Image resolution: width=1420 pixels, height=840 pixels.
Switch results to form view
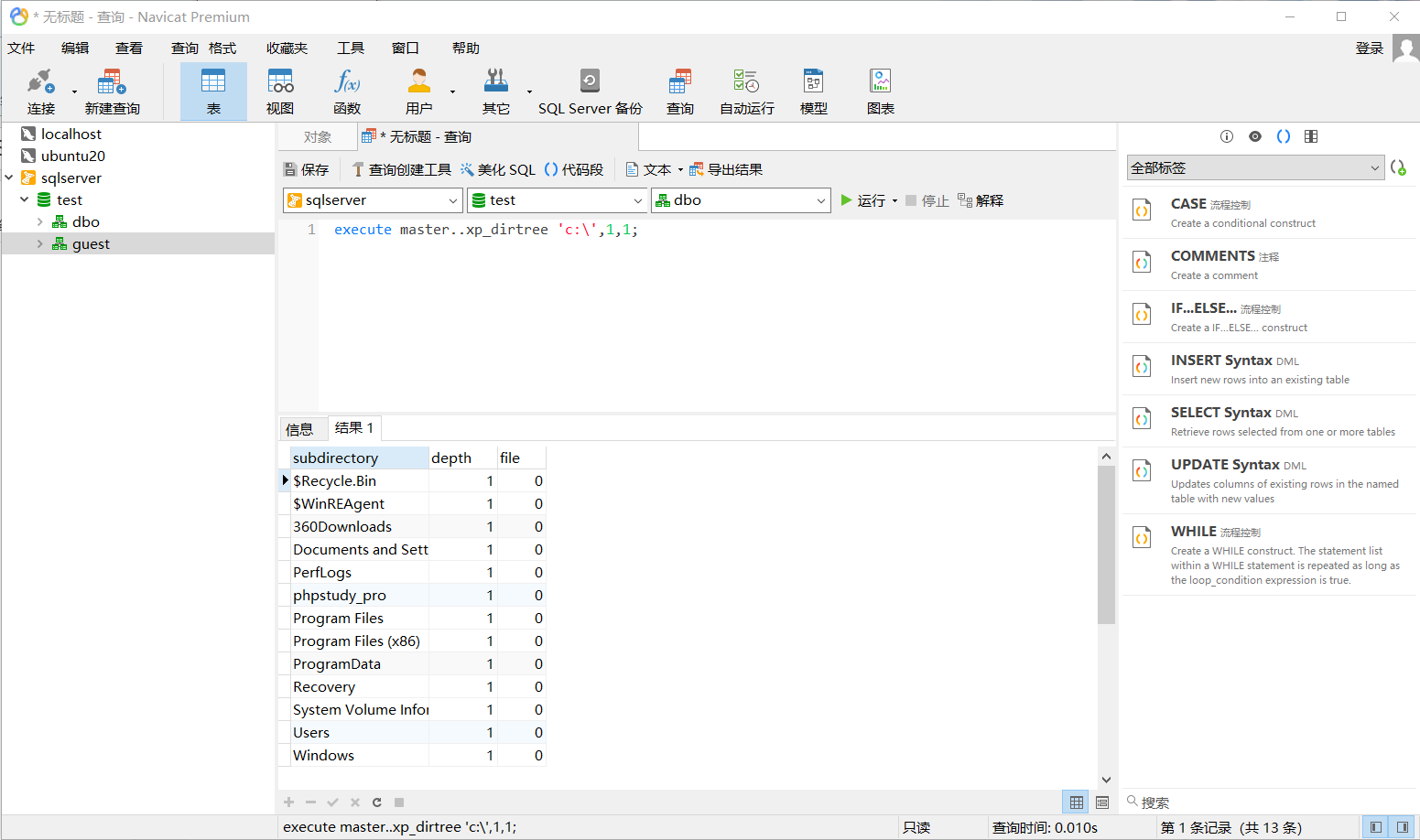pyautogui.click(x=1102, y=802)
